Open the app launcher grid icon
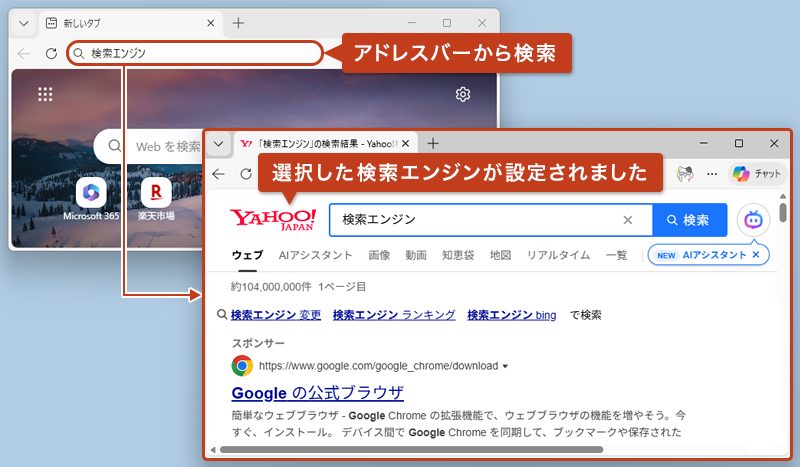Viewport: 800px width, 467px height. point(45,94)
